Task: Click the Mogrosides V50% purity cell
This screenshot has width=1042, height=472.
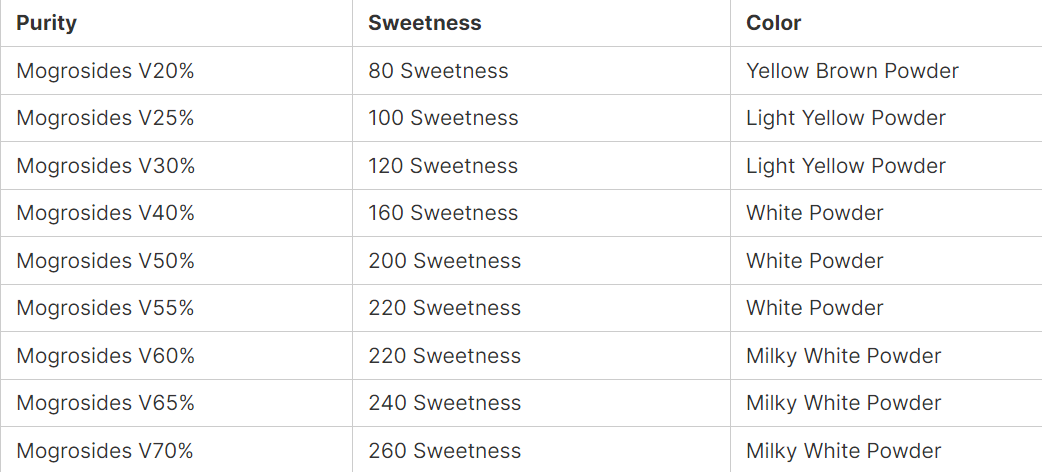Action: pyautogui.click(x=105, y=261)
